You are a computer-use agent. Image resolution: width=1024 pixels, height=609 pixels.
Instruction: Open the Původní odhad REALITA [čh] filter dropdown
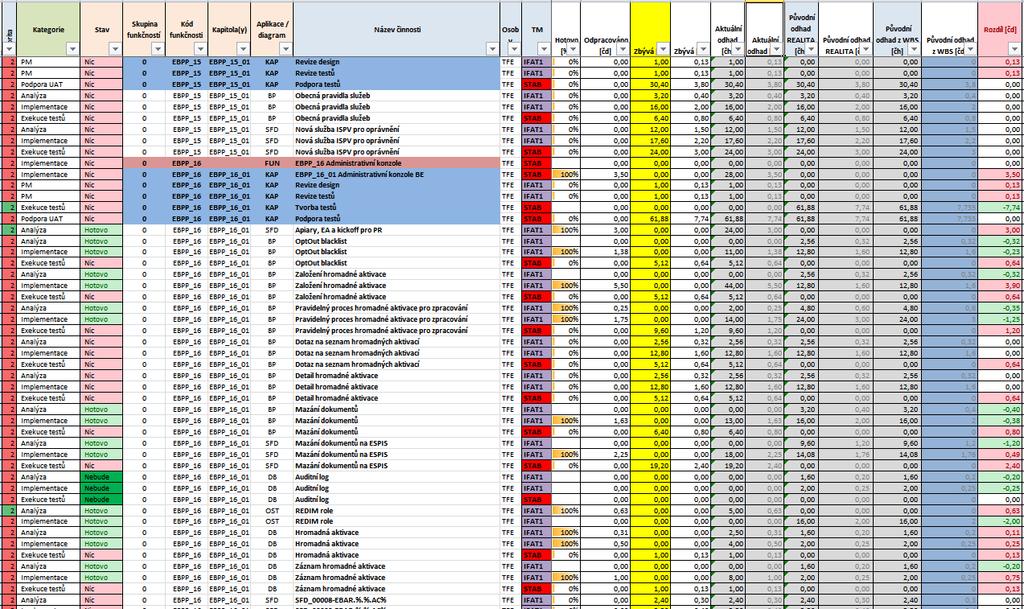click(x=810, y=50)
